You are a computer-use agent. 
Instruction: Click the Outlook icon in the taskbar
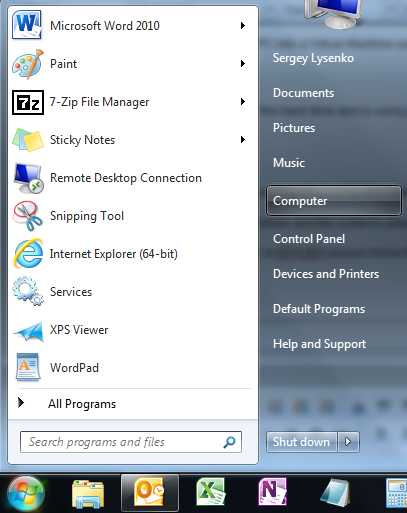coord(149,493)
